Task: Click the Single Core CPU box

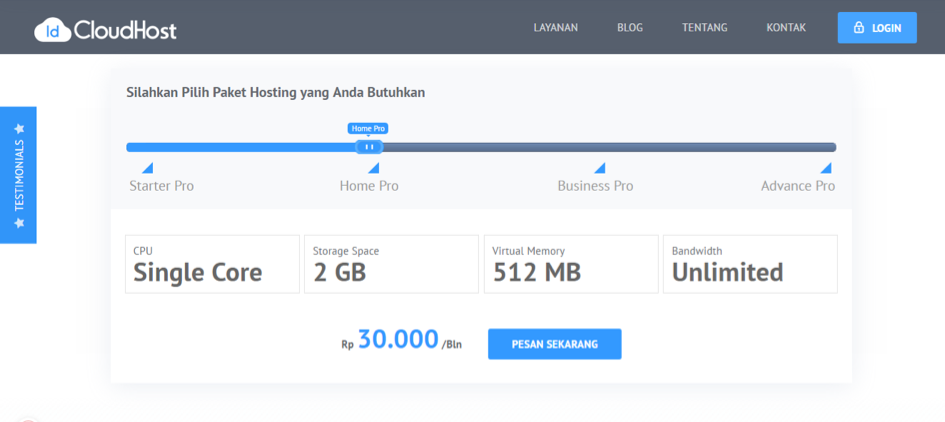Action: (212, 264)
